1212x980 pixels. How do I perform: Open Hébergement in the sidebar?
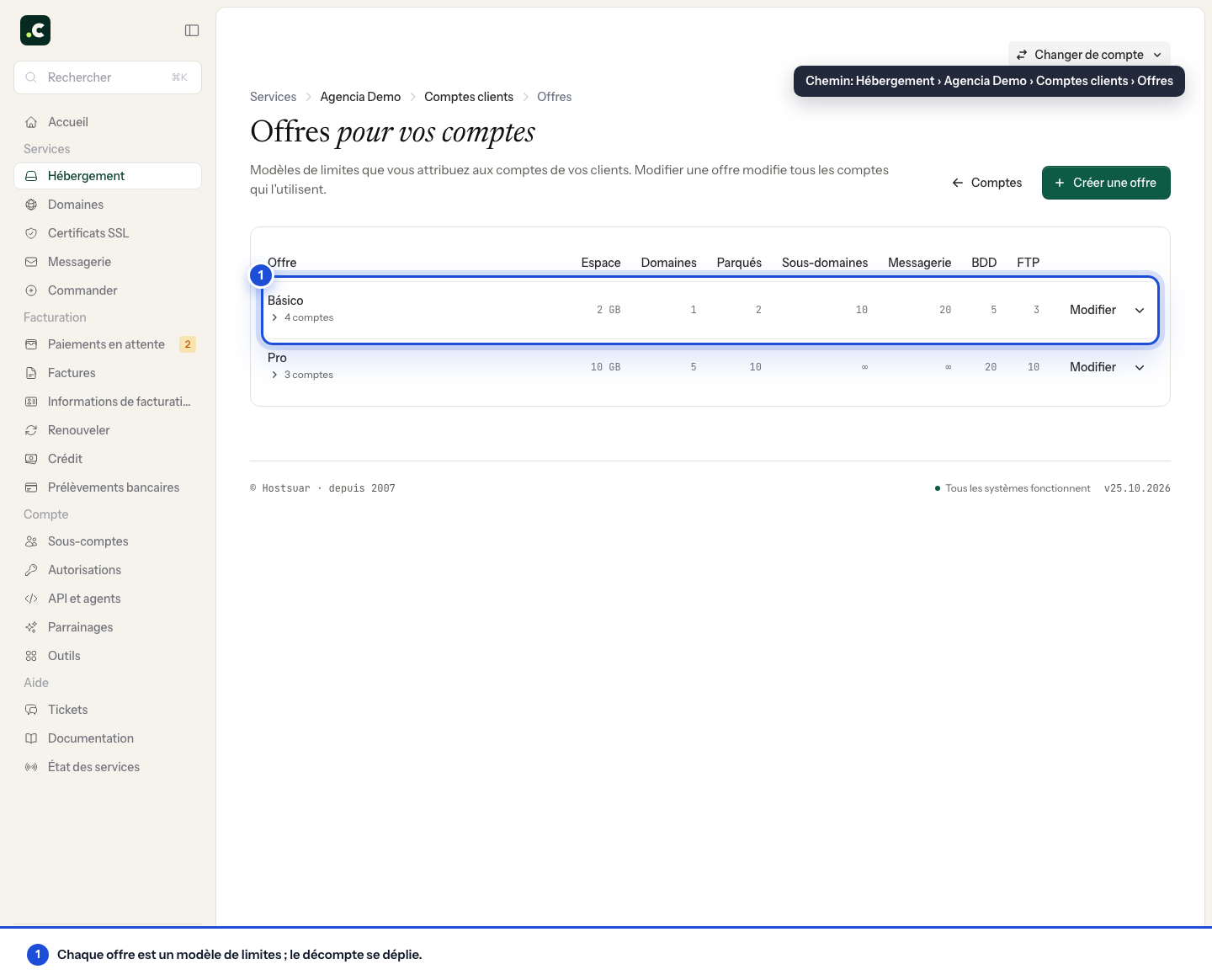tap(108, 176)
